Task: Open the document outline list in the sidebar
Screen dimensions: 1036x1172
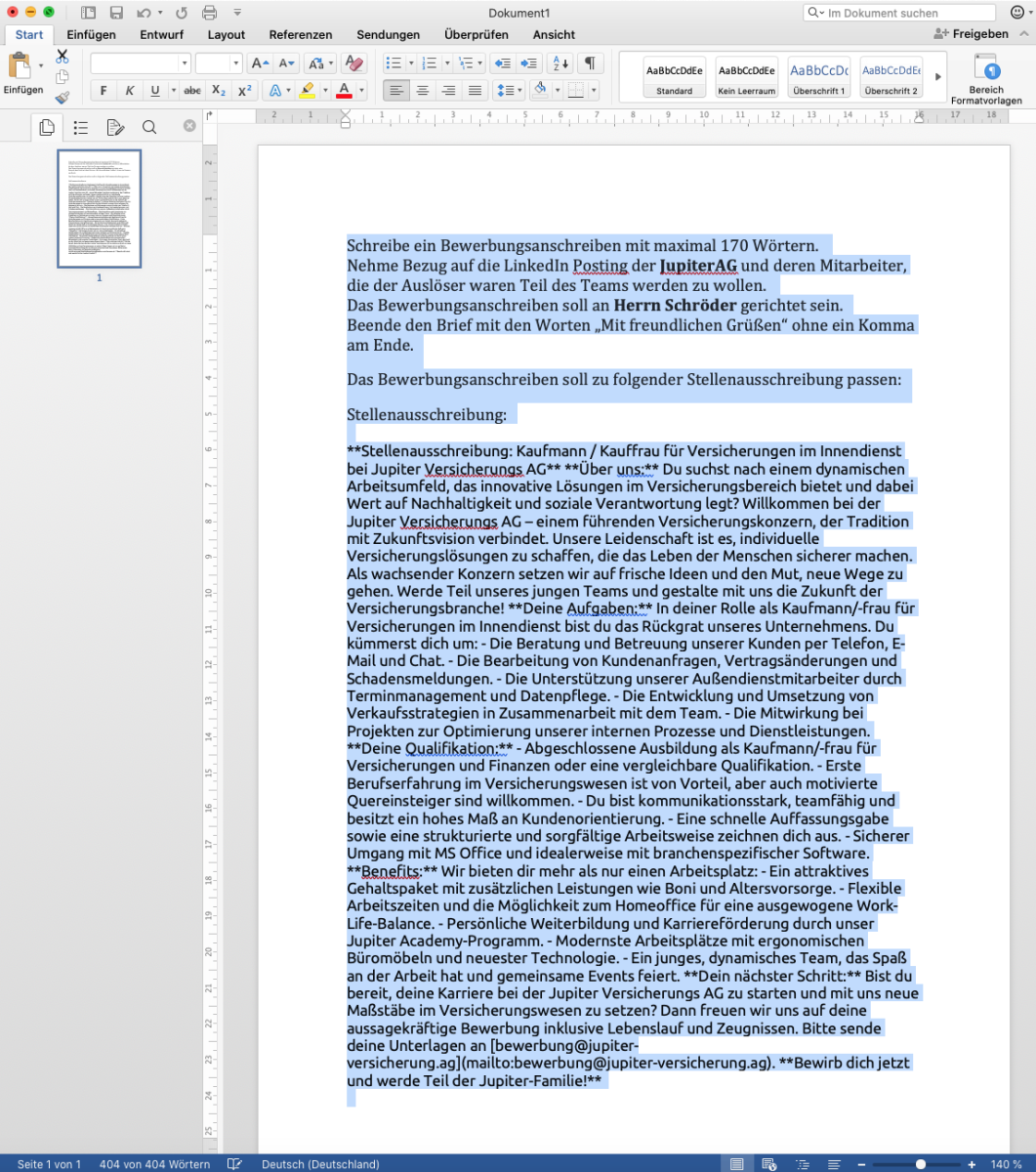Action: pos(81,127)
